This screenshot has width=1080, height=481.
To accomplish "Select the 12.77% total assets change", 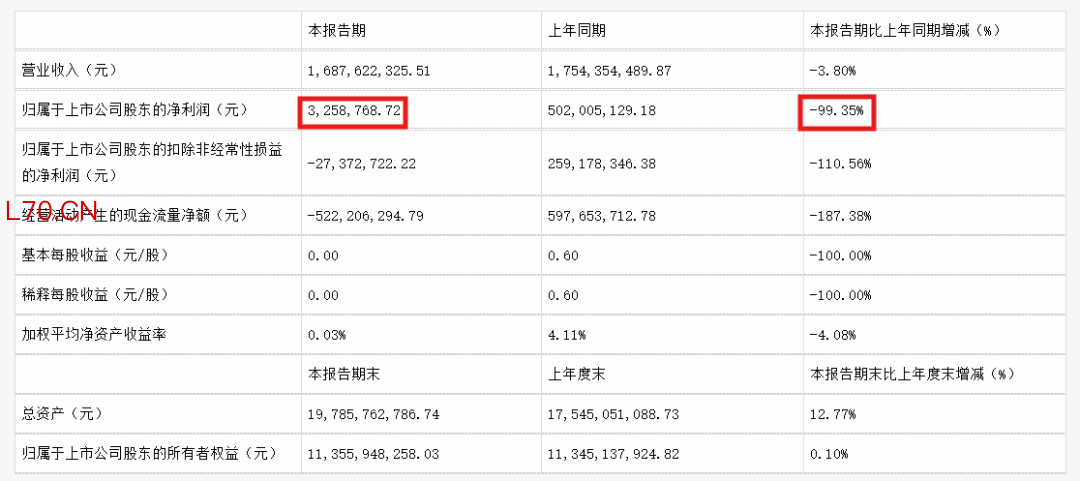I will tap(832, 413).
